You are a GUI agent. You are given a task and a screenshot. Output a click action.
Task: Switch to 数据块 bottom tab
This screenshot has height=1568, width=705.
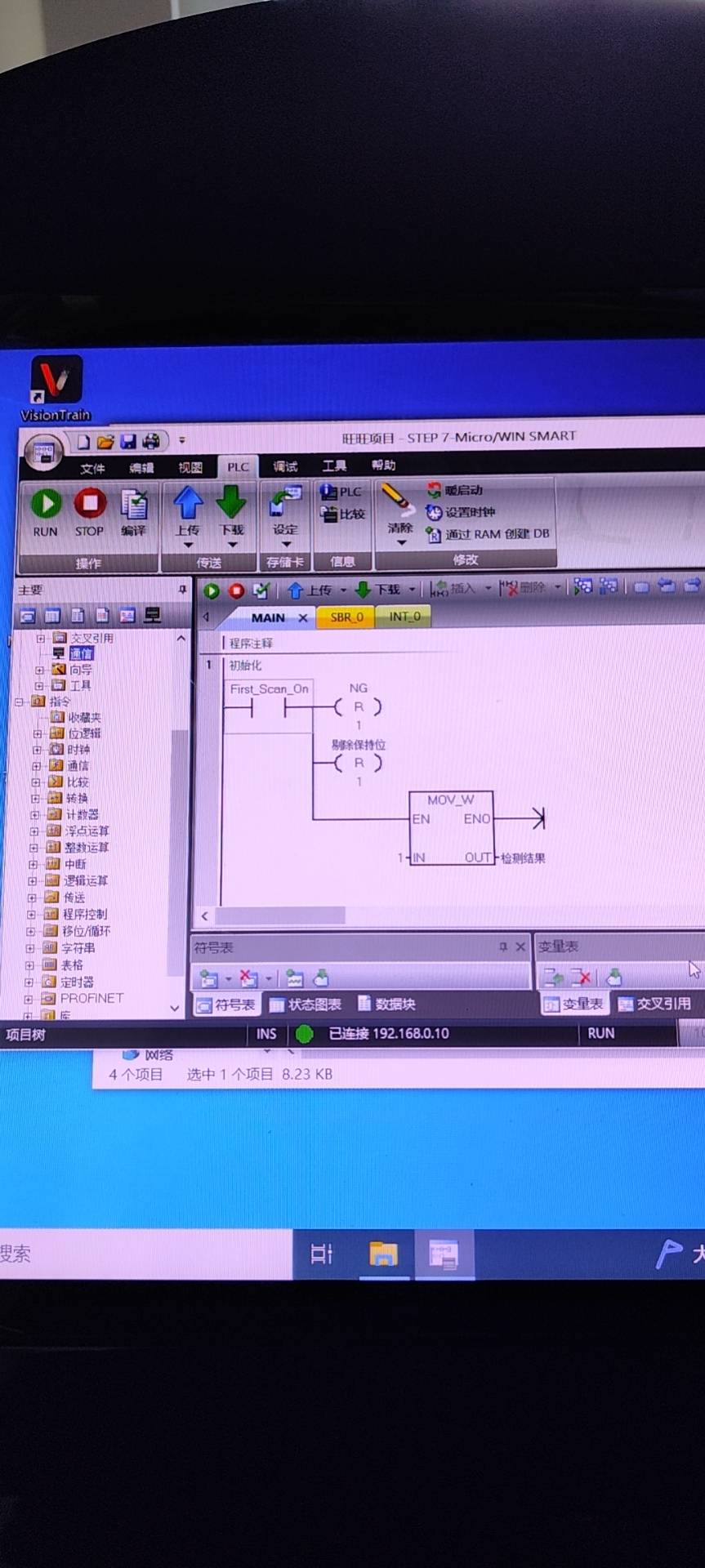386,1004
